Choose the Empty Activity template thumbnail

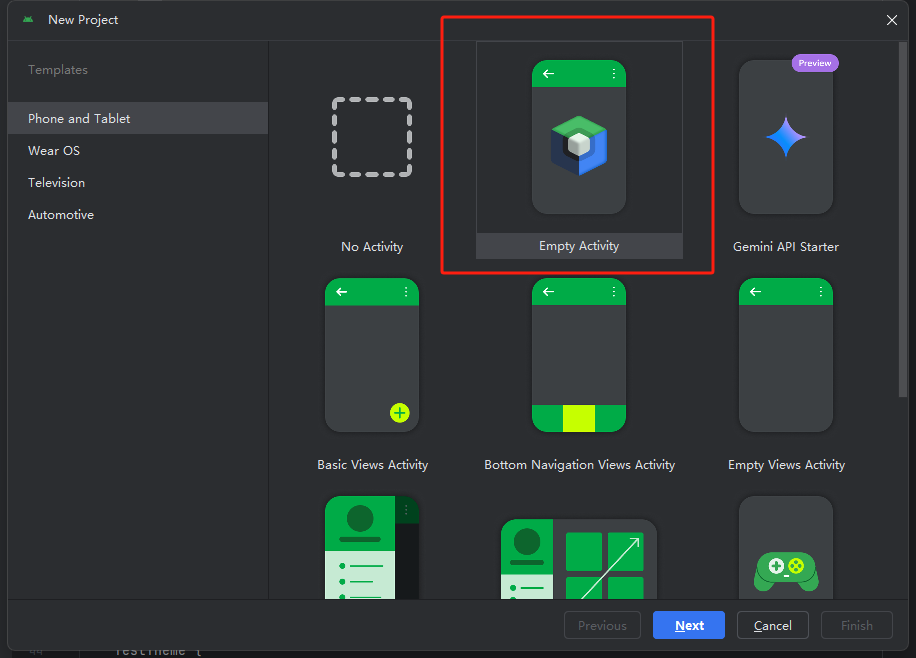[579, 137]
